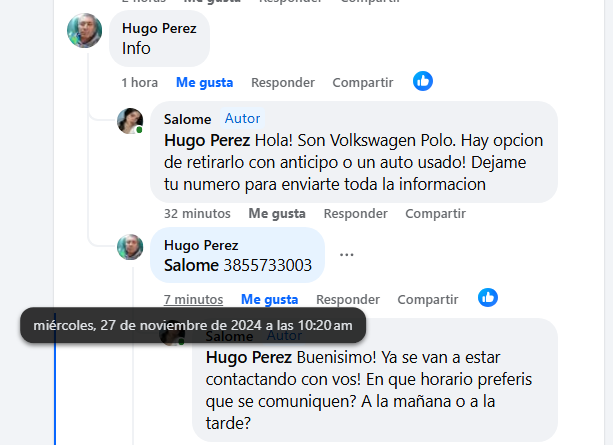Open Salome's profile picture on the Volkswagen reply
This screenshot has width=613, height=445.
coord(130,121)
